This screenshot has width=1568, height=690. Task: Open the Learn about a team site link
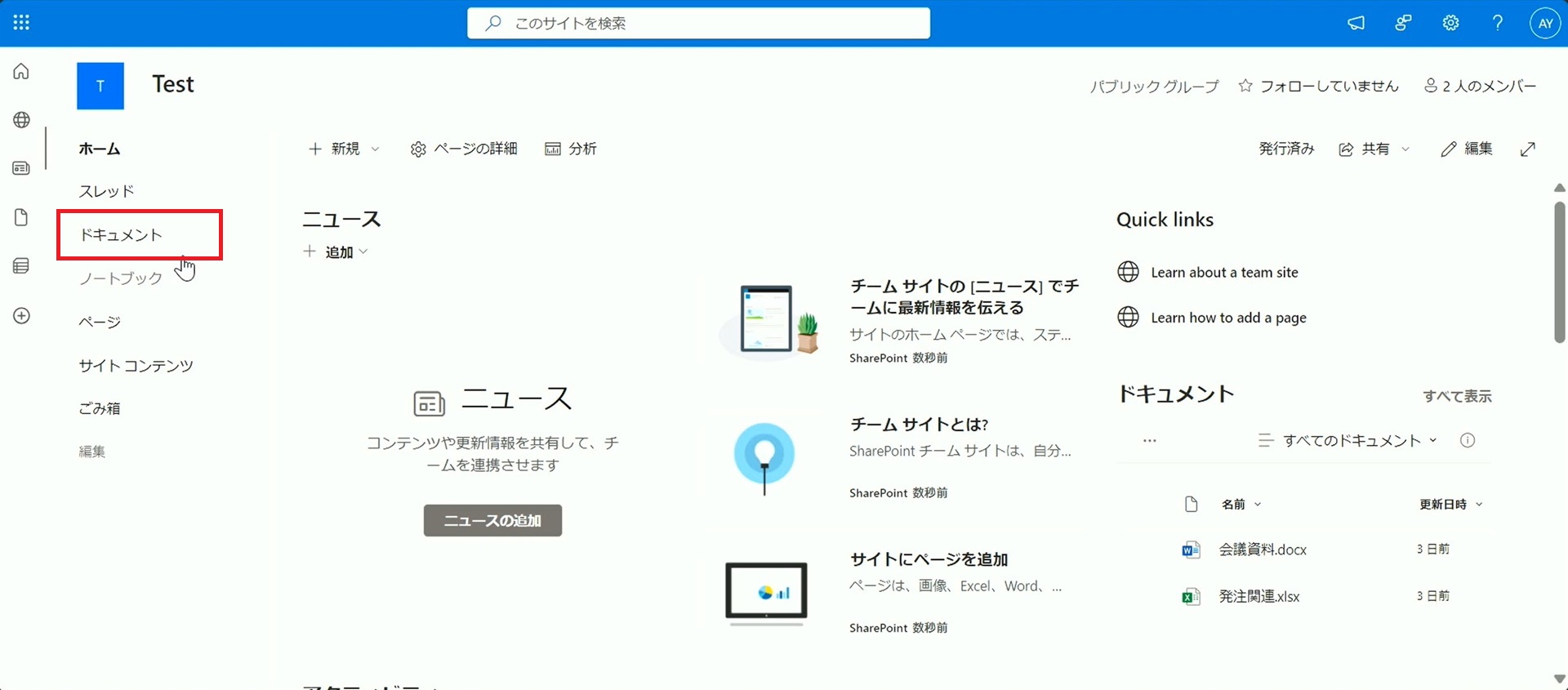(1224, 273)
